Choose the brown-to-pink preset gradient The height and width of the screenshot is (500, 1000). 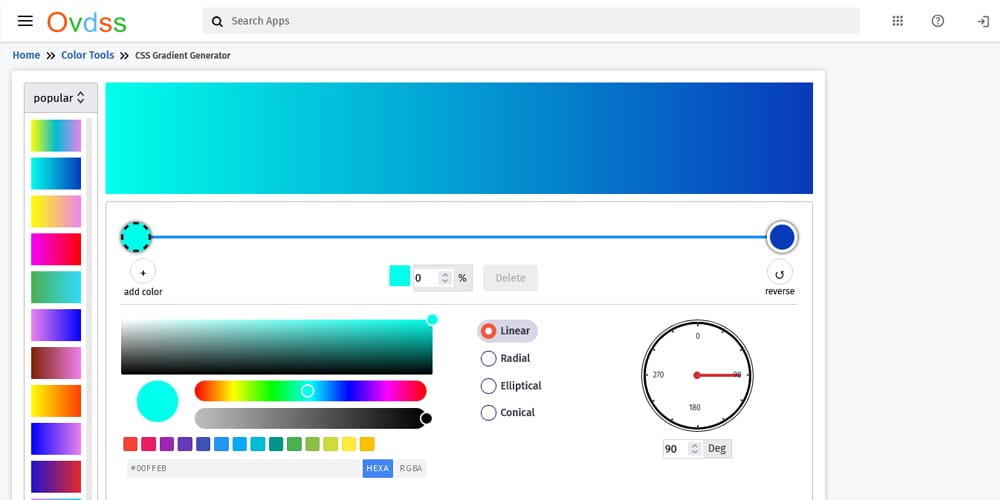tap(56, 363)
